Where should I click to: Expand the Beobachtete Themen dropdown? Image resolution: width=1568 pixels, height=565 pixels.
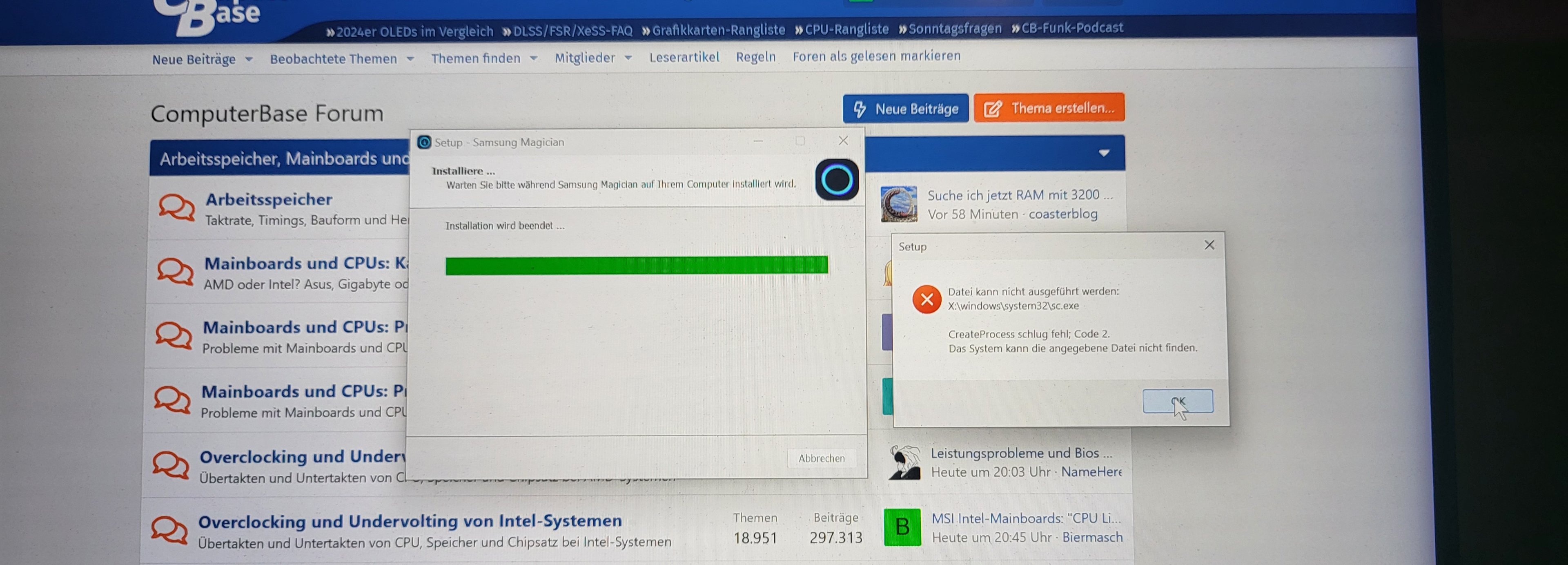coord(410,59)
